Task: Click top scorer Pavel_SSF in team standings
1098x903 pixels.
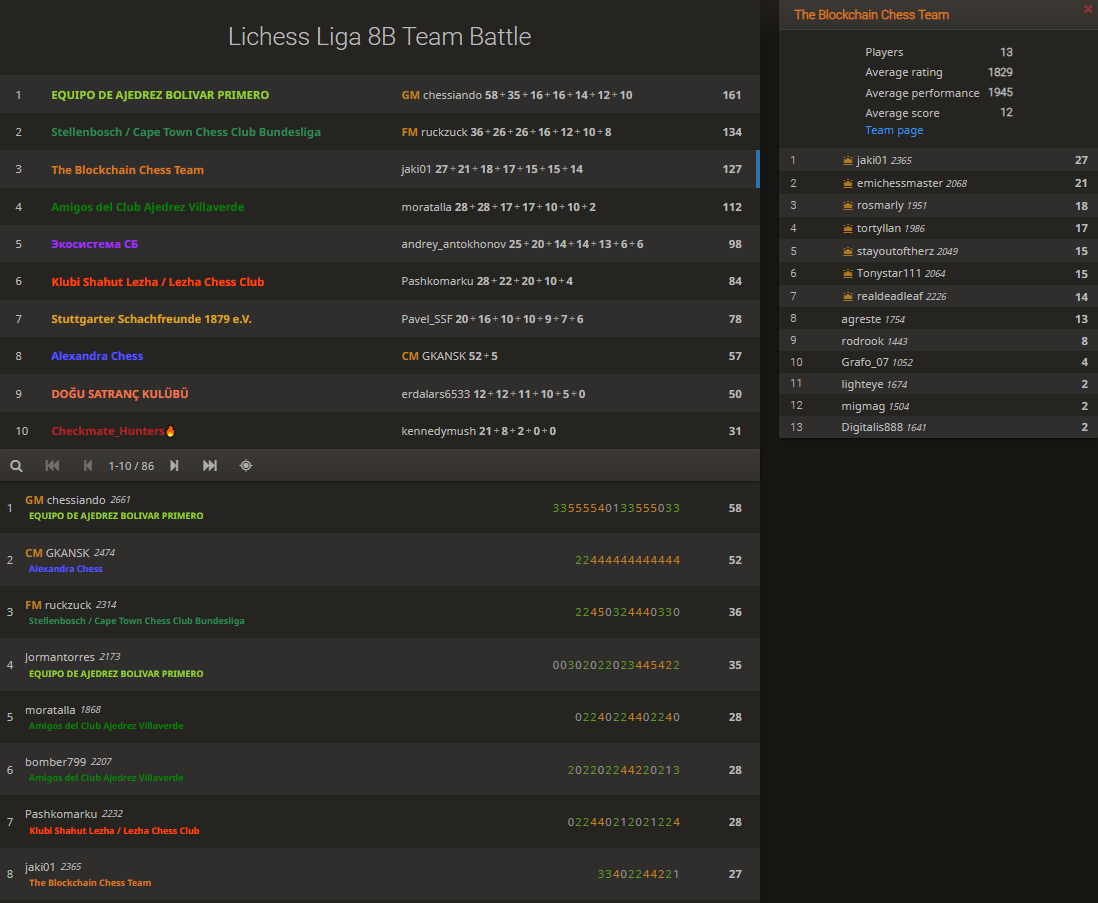Action: 426,319
